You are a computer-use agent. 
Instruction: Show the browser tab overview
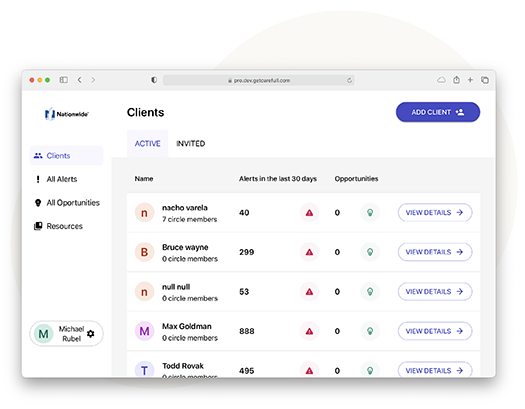pyautogui.click(x=485, y=80)
